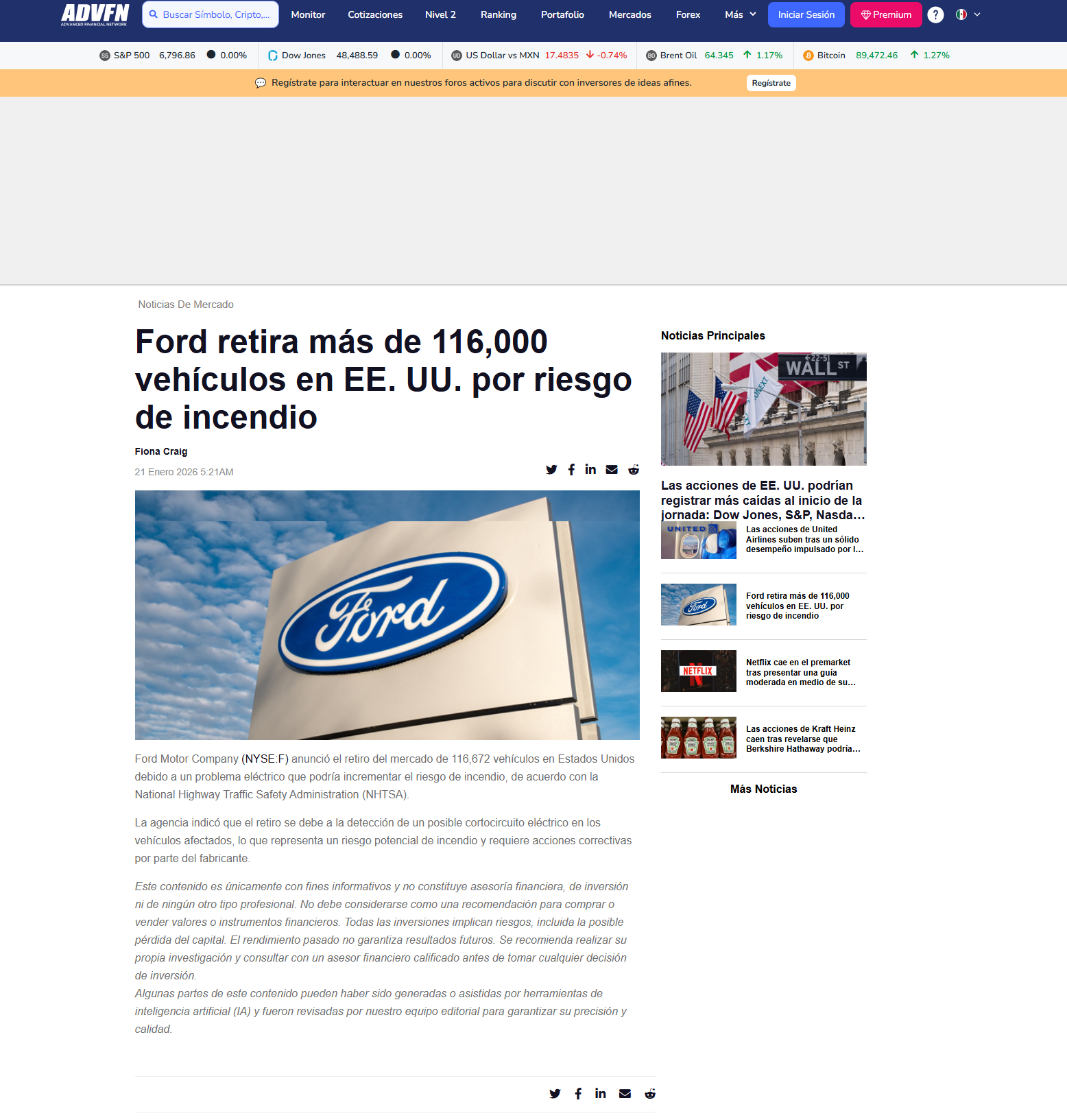Click the Brent Oil ticker icon

[651, 56]
